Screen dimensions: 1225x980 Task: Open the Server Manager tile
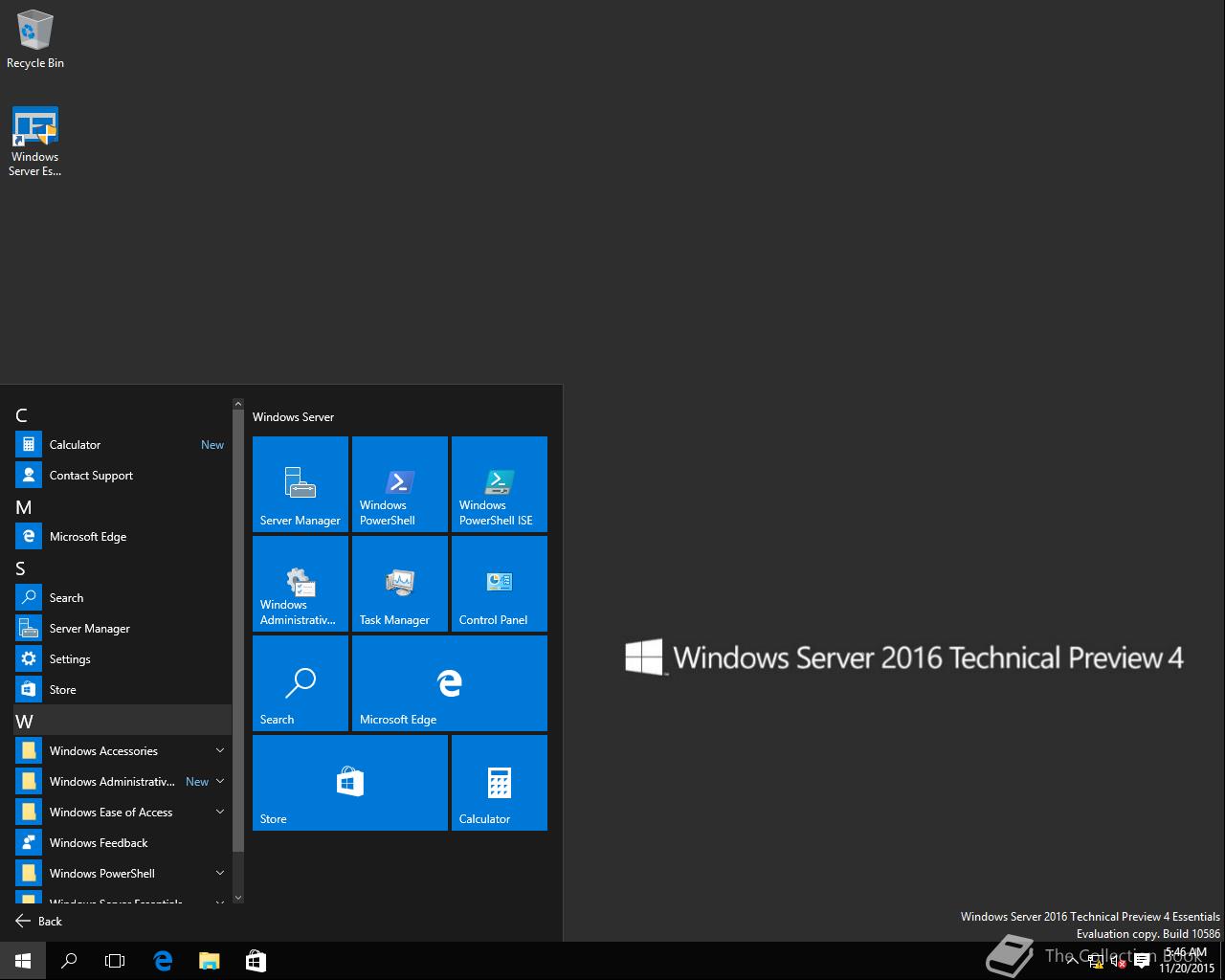tap(301, 484)
